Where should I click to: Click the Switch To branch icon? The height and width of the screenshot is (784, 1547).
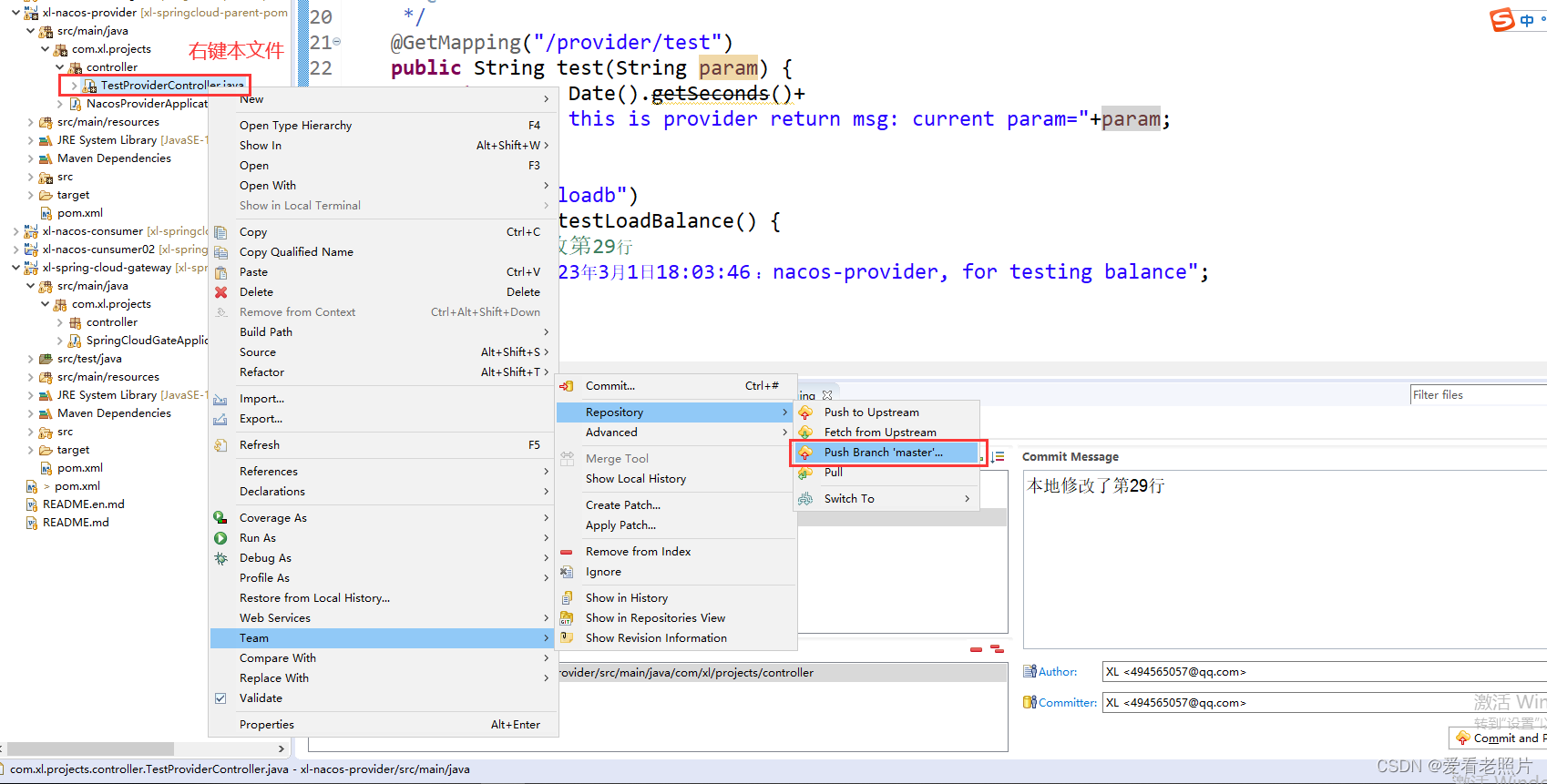[x=805, y=499]
